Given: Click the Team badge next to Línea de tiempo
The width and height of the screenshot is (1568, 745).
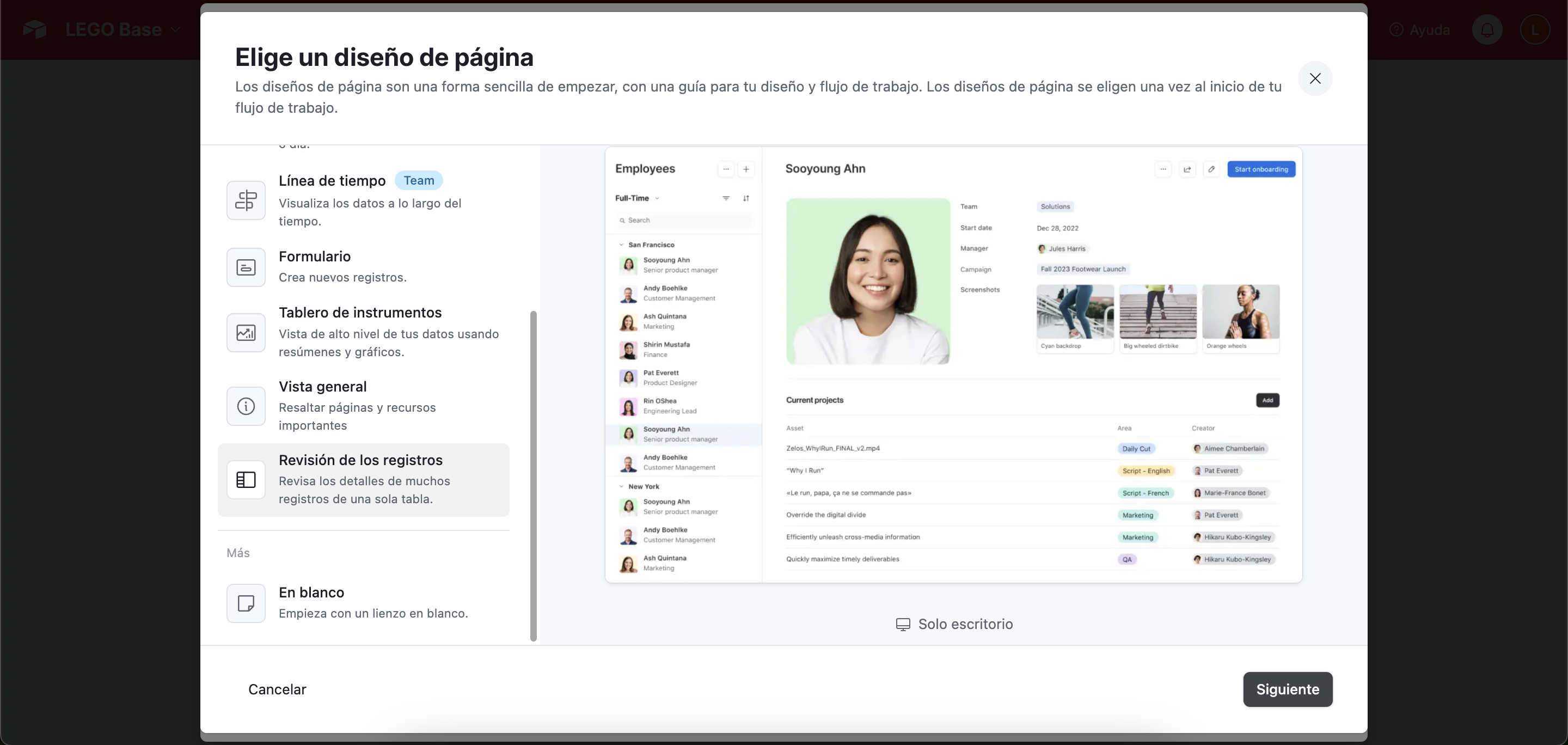Looking at the screenshot, I should (419, 181).
